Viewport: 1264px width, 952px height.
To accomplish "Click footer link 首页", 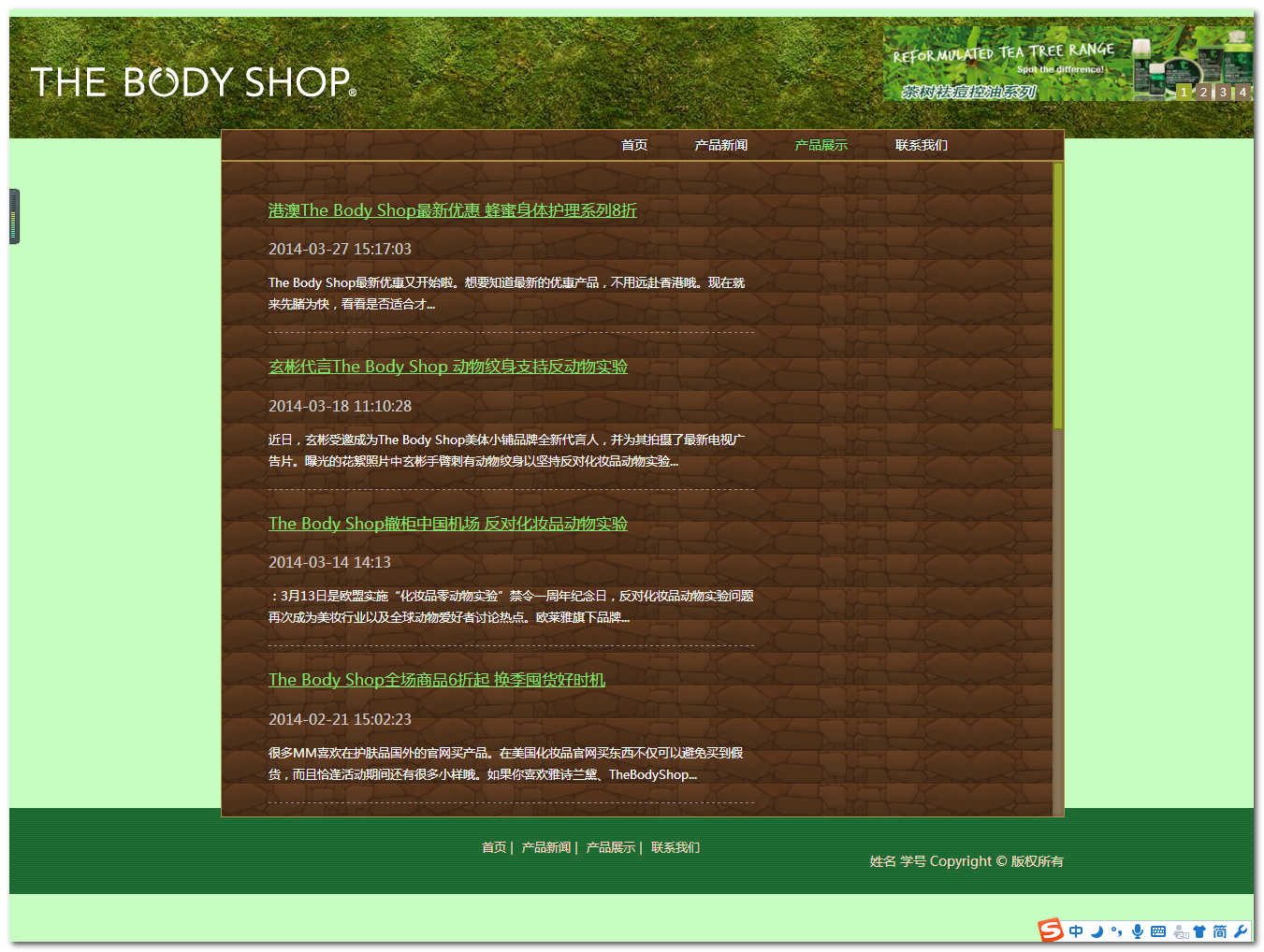I will click(x=494, y=847).
